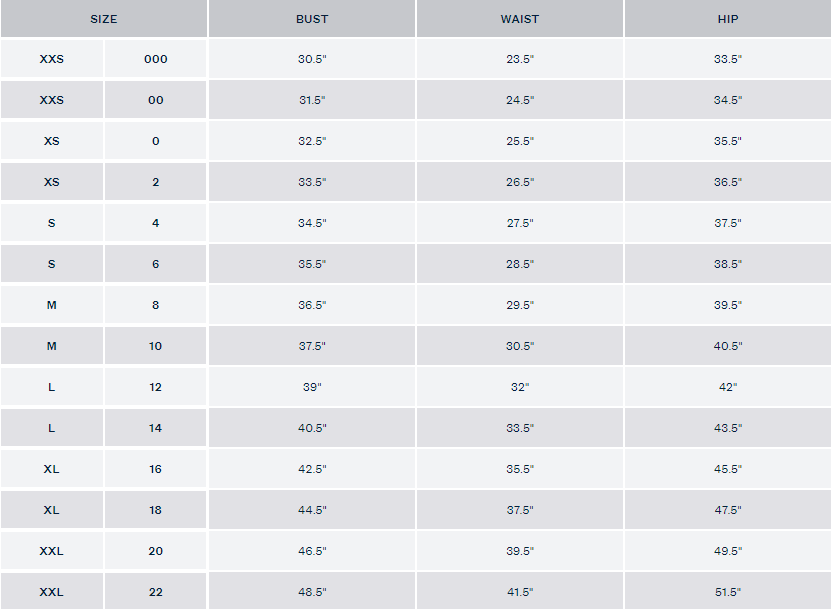
Task: Select the numeric size 4 cell
Action: tap(156, 223)
